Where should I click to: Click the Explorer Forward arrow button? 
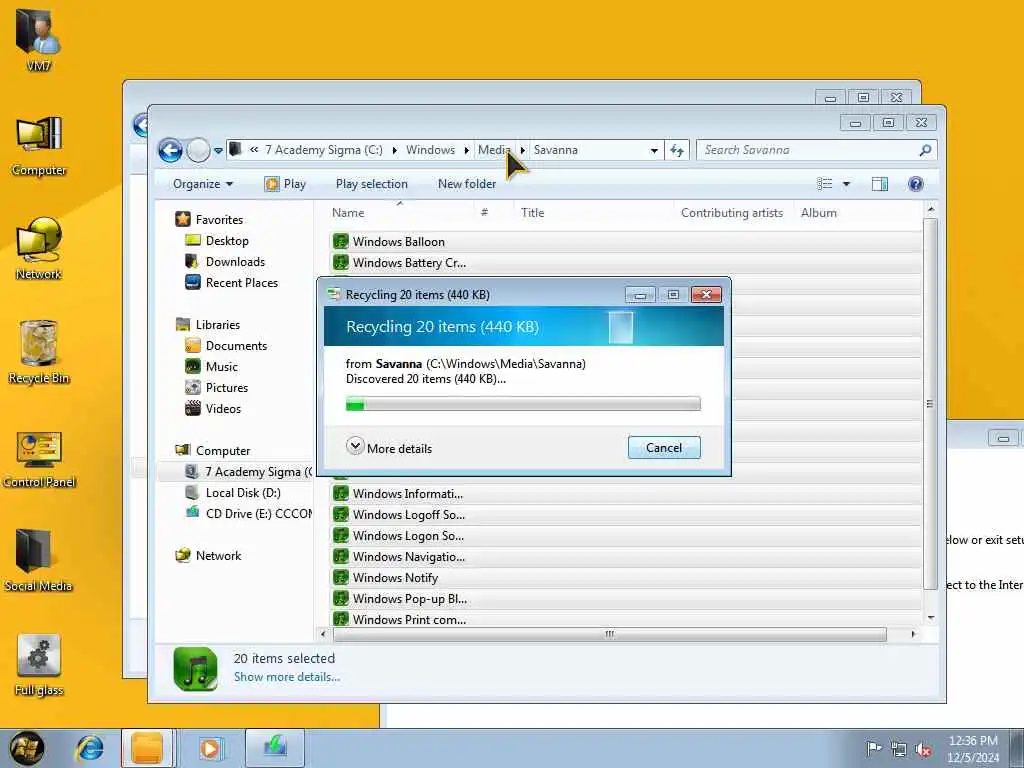pos(198,150)
